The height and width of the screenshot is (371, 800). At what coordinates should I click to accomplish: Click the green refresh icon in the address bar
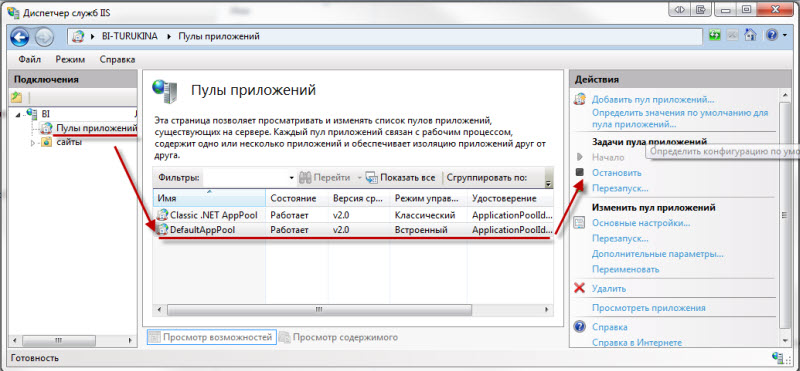pos(715,36)
